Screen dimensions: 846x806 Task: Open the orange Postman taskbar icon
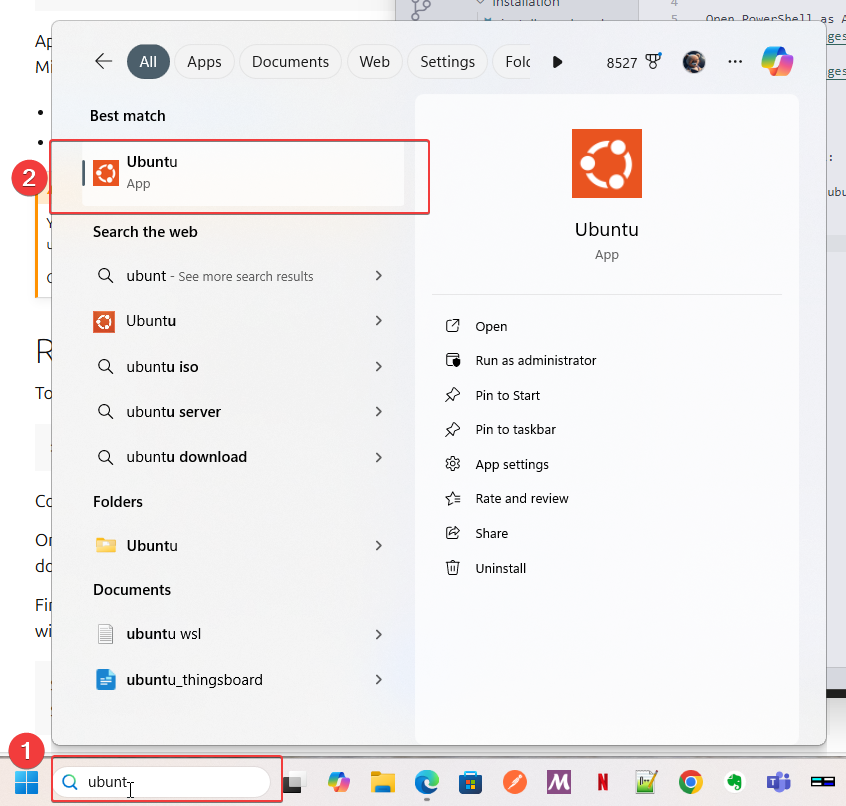coord(515,782)
